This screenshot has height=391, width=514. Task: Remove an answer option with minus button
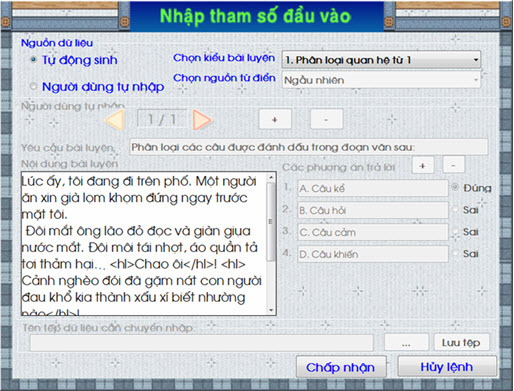click(x=453, y=165)
